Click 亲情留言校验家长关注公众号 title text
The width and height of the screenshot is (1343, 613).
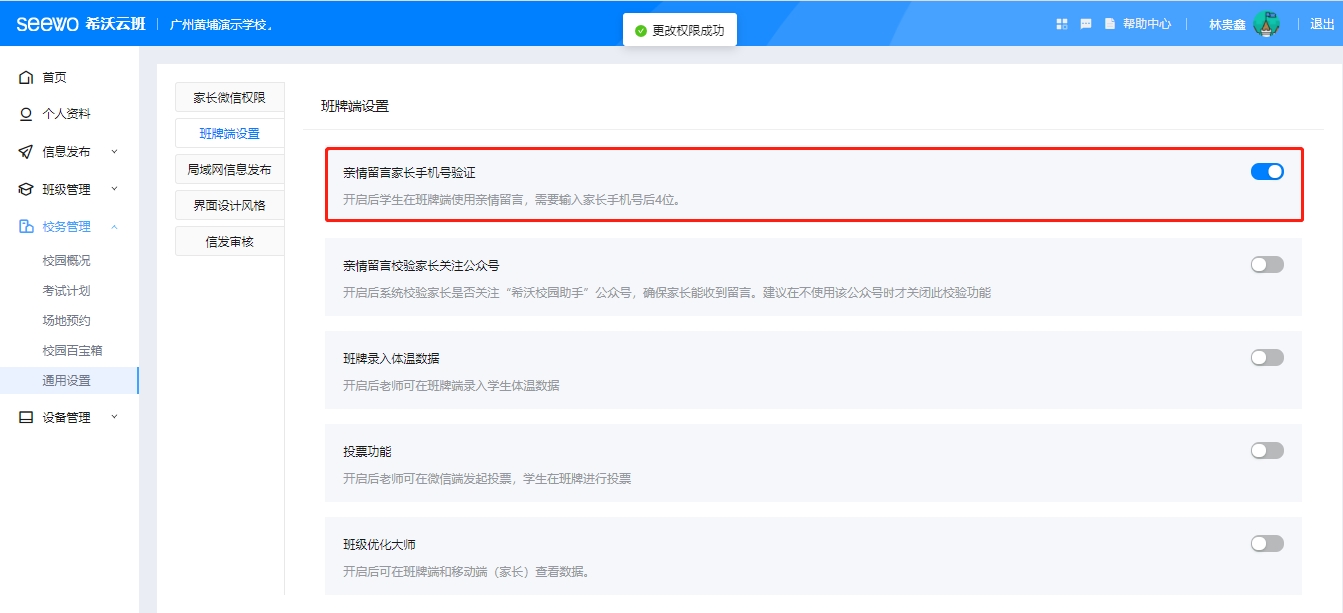point(421,266)
